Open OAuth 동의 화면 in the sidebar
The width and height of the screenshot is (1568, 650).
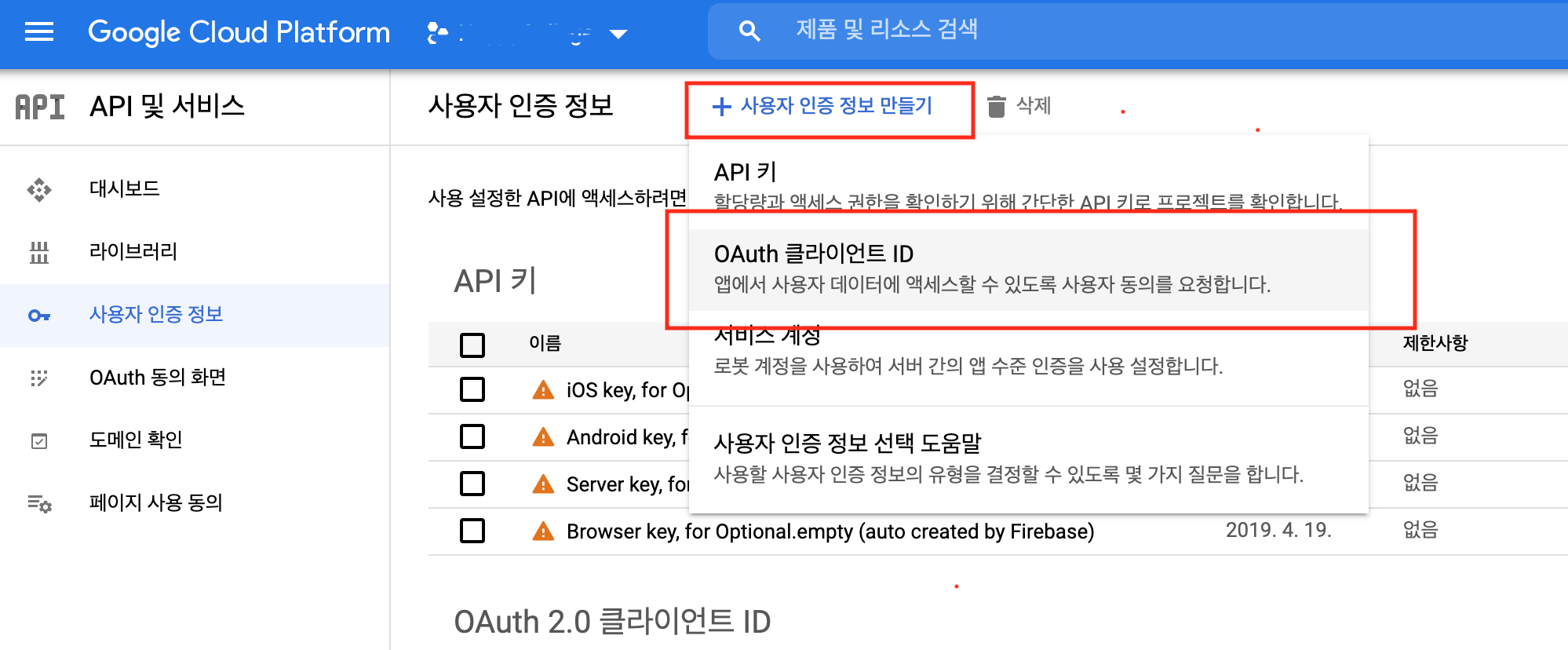tap(158, 378)
